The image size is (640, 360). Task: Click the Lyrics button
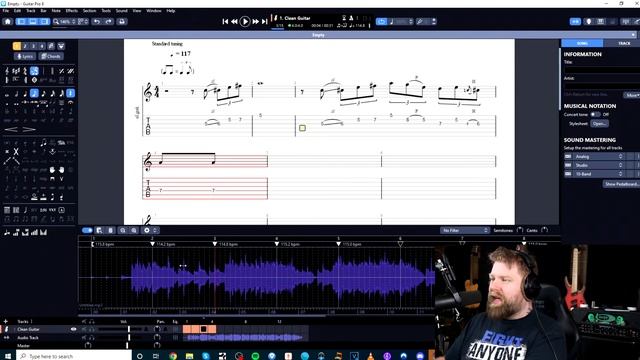tap(25, 56)
